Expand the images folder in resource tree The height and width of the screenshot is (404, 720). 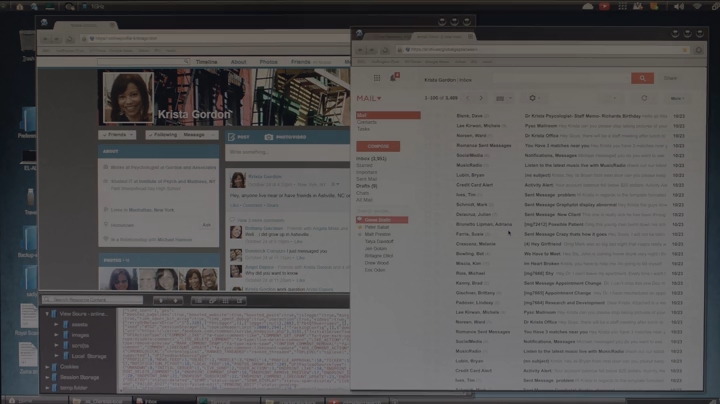[57, 335]
